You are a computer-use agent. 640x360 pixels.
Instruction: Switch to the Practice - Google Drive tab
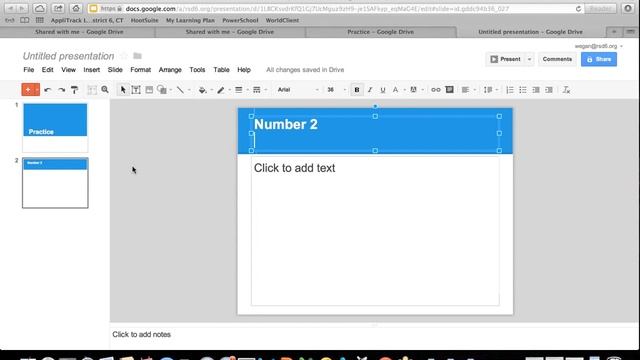point(380,32)
